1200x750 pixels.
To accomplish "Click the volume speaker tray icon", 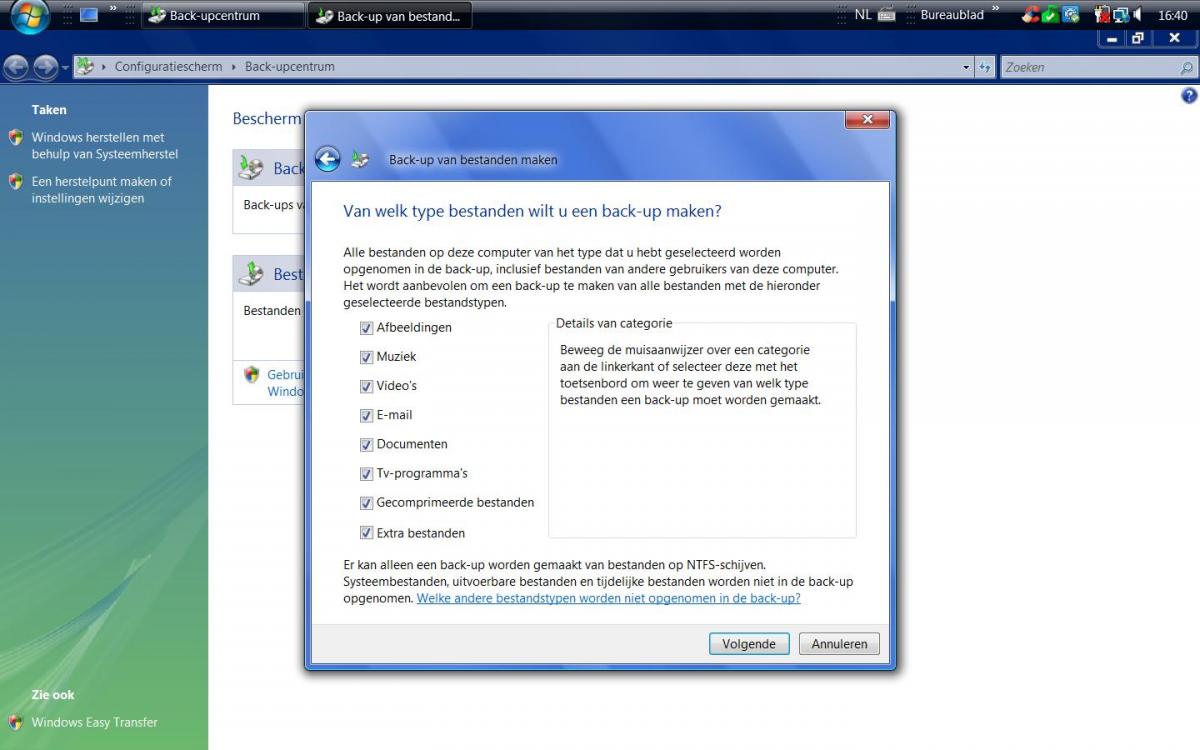I will (1137, 15).
